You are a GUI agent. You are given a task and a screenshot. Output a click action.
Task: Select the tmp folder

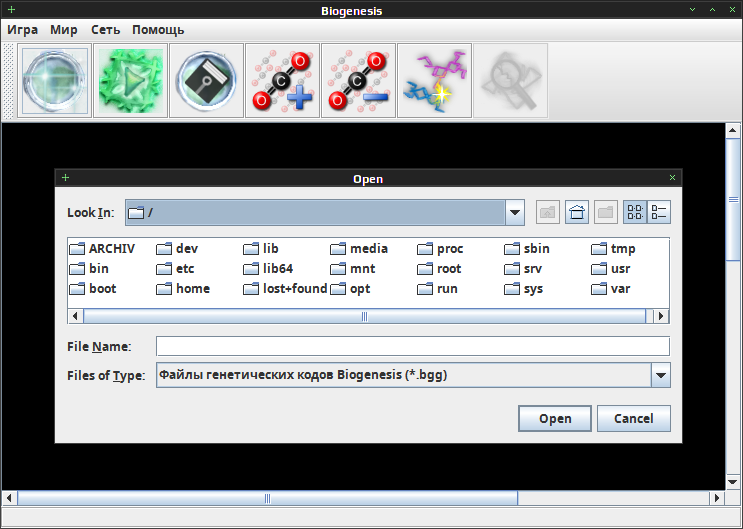coord(614,248)
